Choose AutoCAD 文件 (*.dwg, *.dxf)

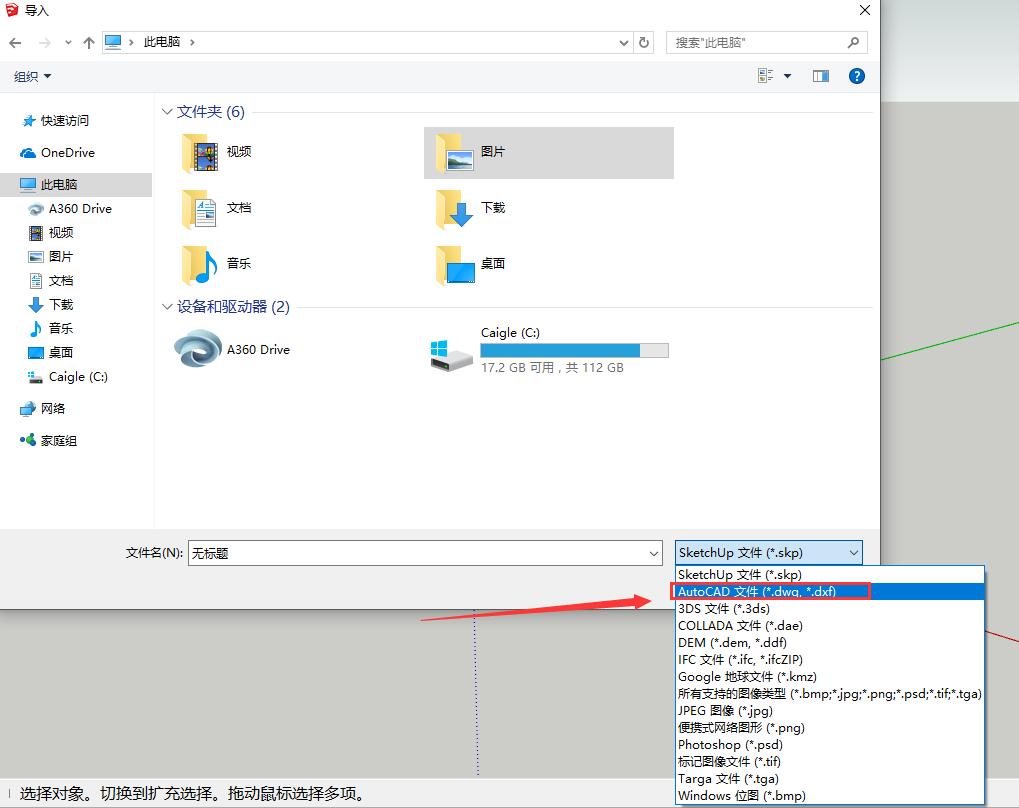tap(830, 592)
